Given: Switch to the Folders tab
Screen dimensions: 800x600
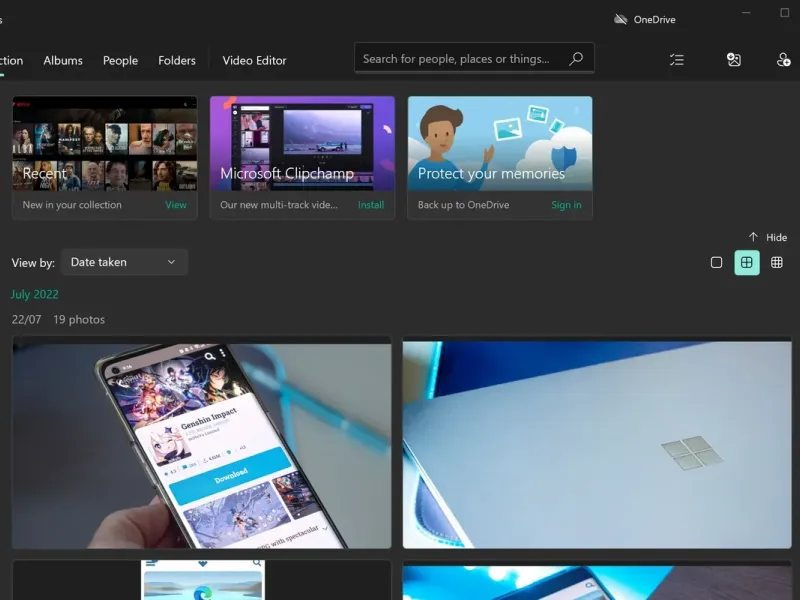Looking at the screenshot, I should [x=177, y=61].
